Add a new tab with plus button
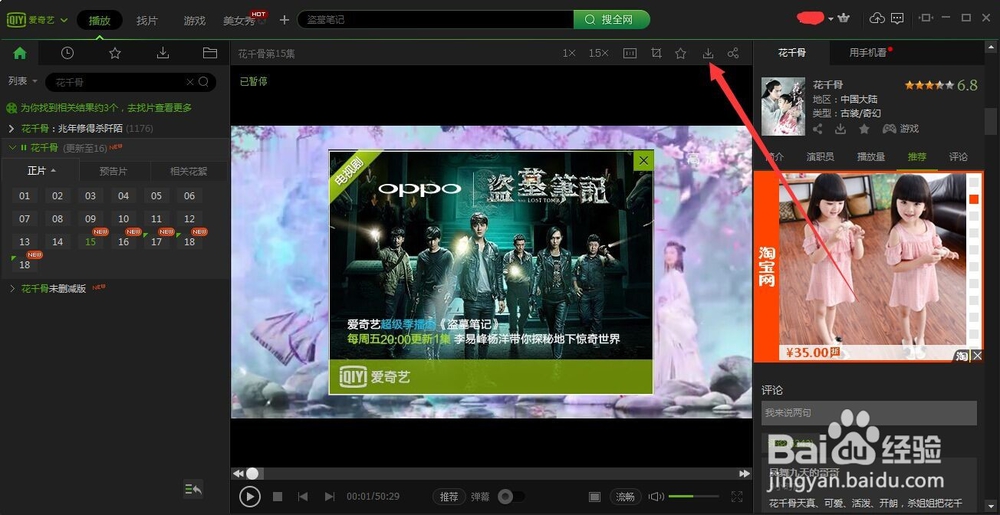Viewport: 1000px width, 515px height. tap(284, 20)
